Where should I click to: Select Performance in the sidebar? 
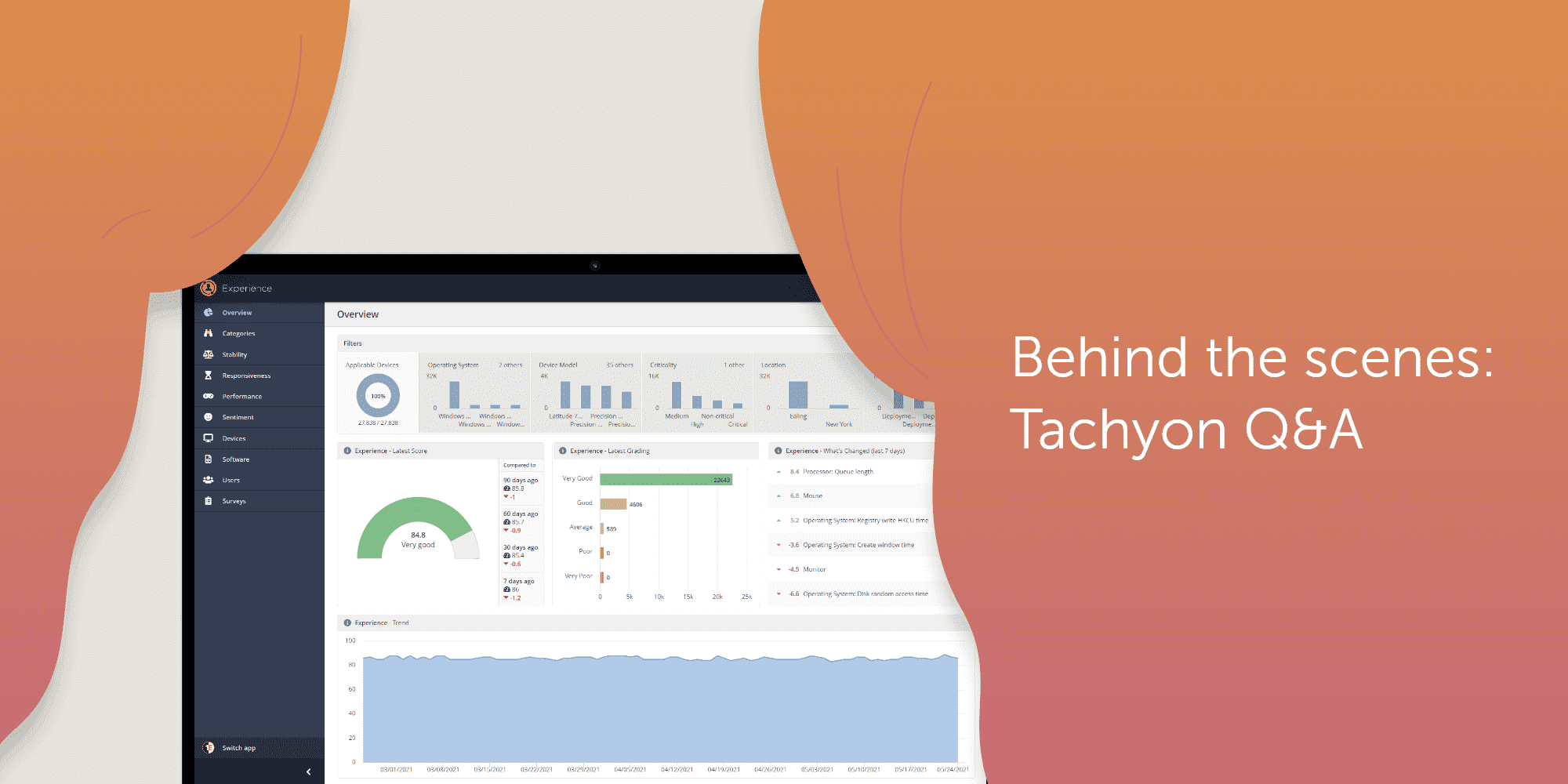click(260, 396)
